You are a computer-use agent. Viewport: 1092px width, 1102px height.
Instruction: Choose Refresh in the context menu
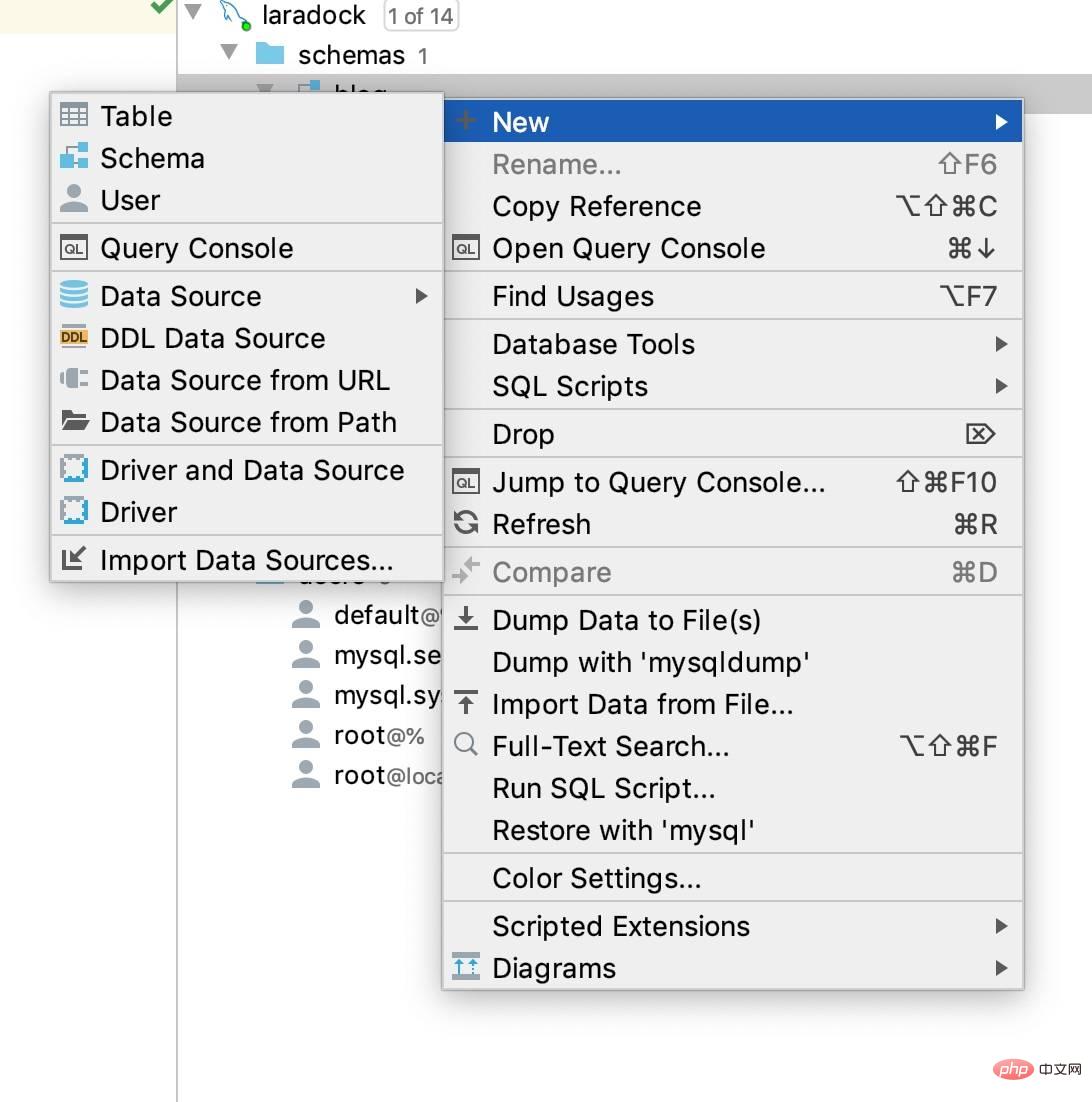point(733,524)
